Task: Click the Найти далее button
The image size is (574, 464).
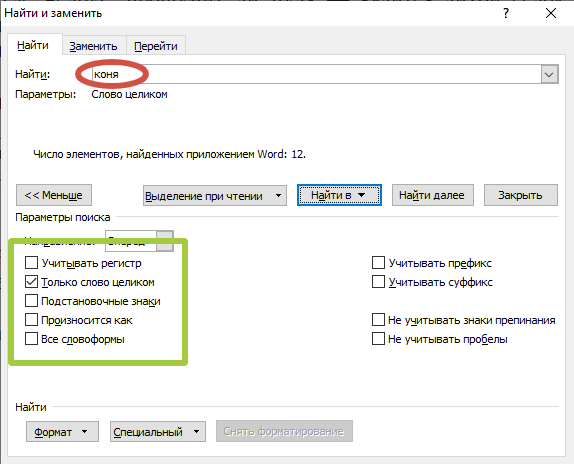Action: pyautogui.click(x=433, y=195)
